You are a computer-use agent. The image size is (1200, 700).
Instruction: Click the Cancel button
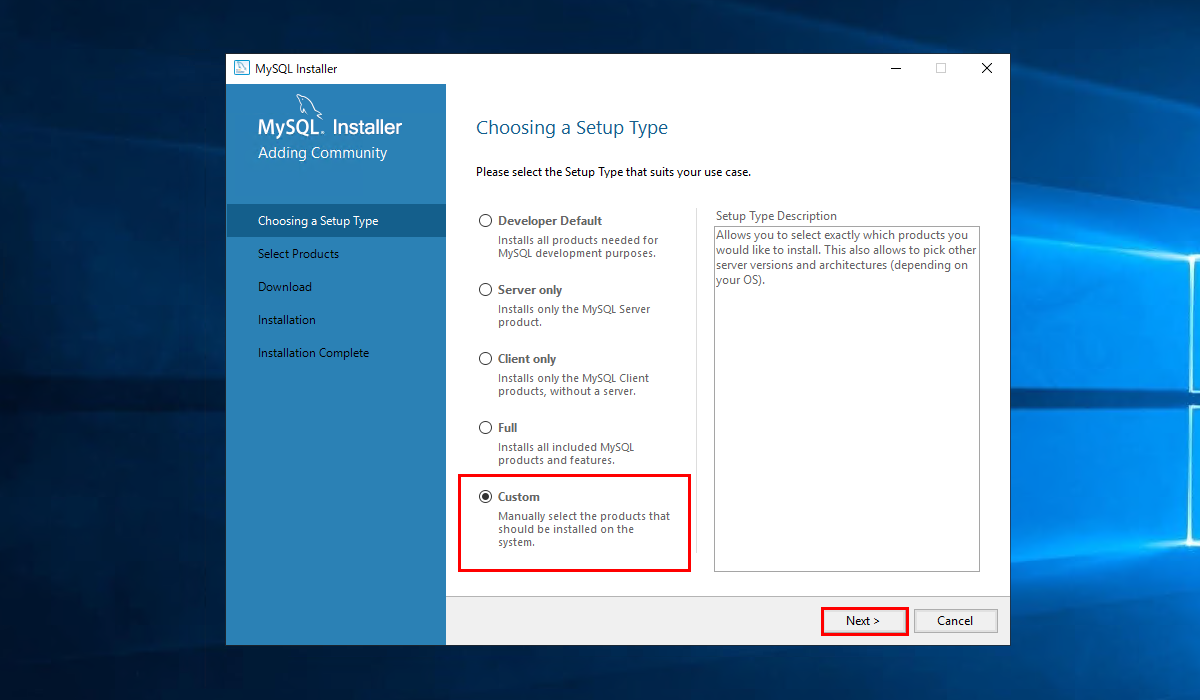[x=955, y=621]
